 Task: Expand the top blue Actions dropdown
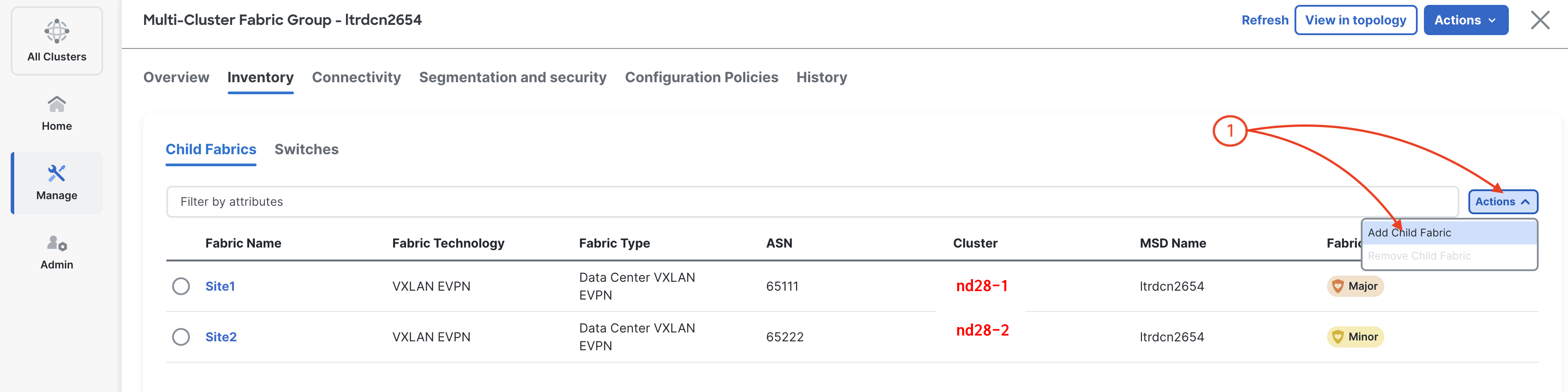1465,20
